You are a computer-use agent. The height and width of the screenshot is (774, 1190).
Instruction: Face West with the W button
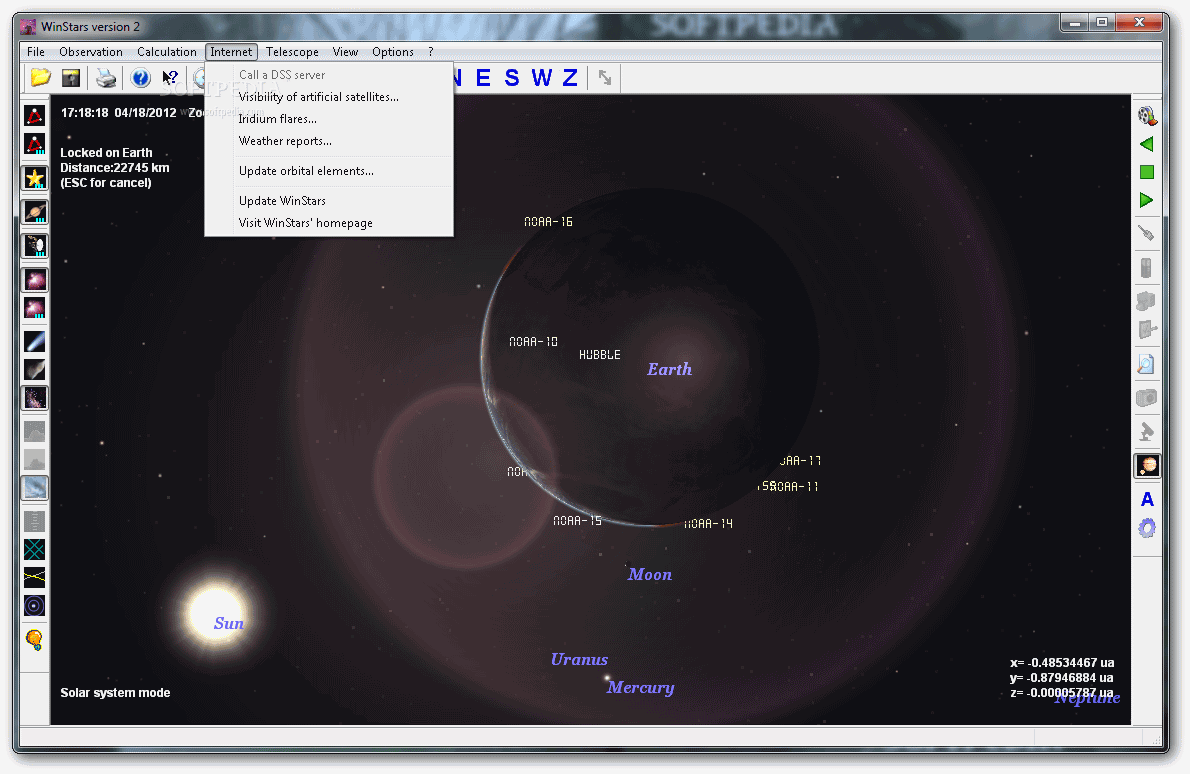click(541, 77)
